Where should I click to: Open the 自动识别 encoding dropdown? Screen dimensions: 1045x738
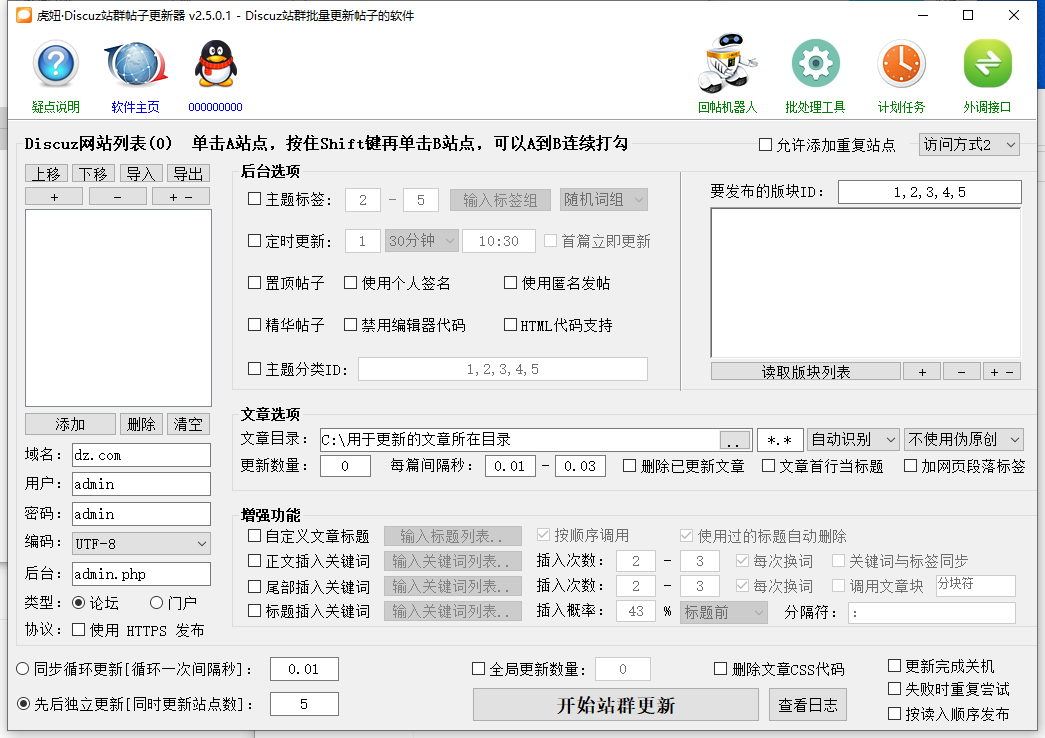[x=852, y=439]
